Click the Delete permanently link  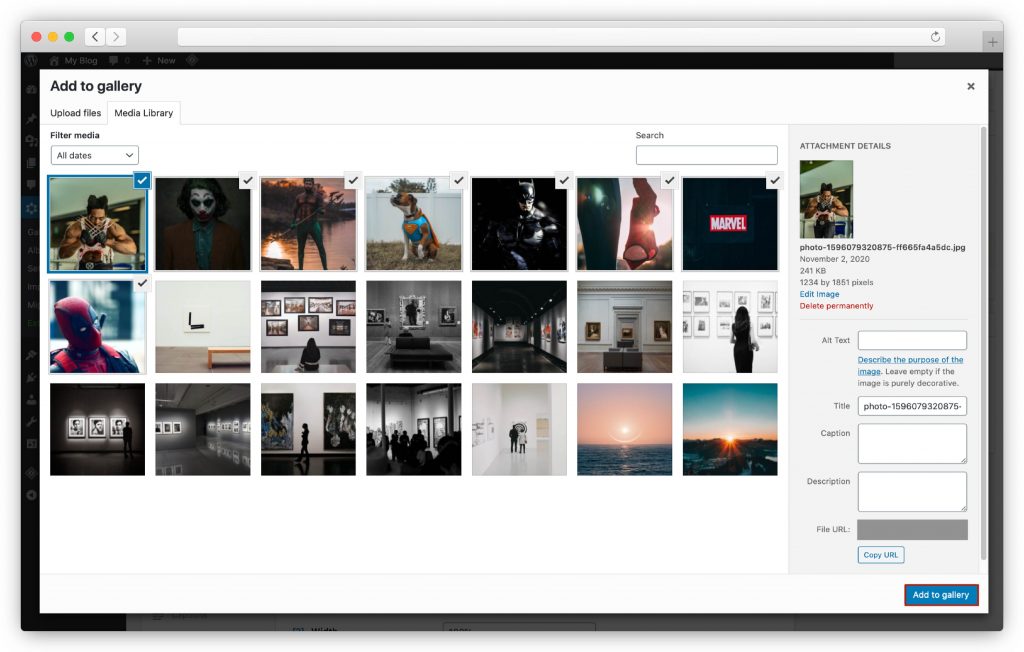836,306
